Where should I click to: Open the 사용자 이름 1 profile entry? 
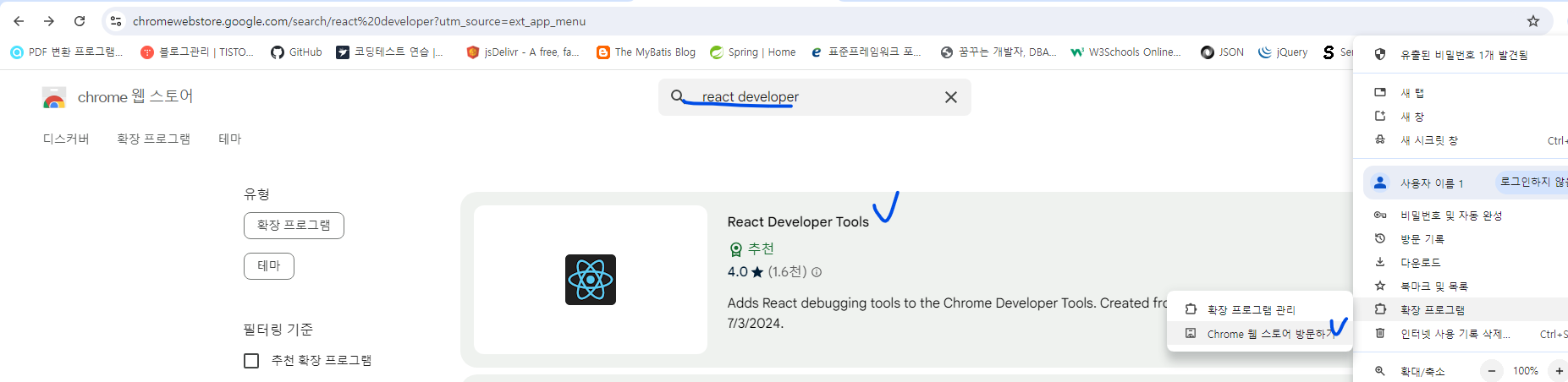point(1431,183)
